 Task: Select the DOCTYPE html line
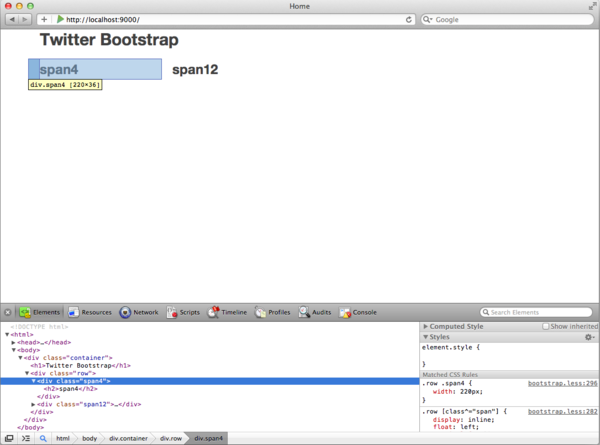[39, 327]
